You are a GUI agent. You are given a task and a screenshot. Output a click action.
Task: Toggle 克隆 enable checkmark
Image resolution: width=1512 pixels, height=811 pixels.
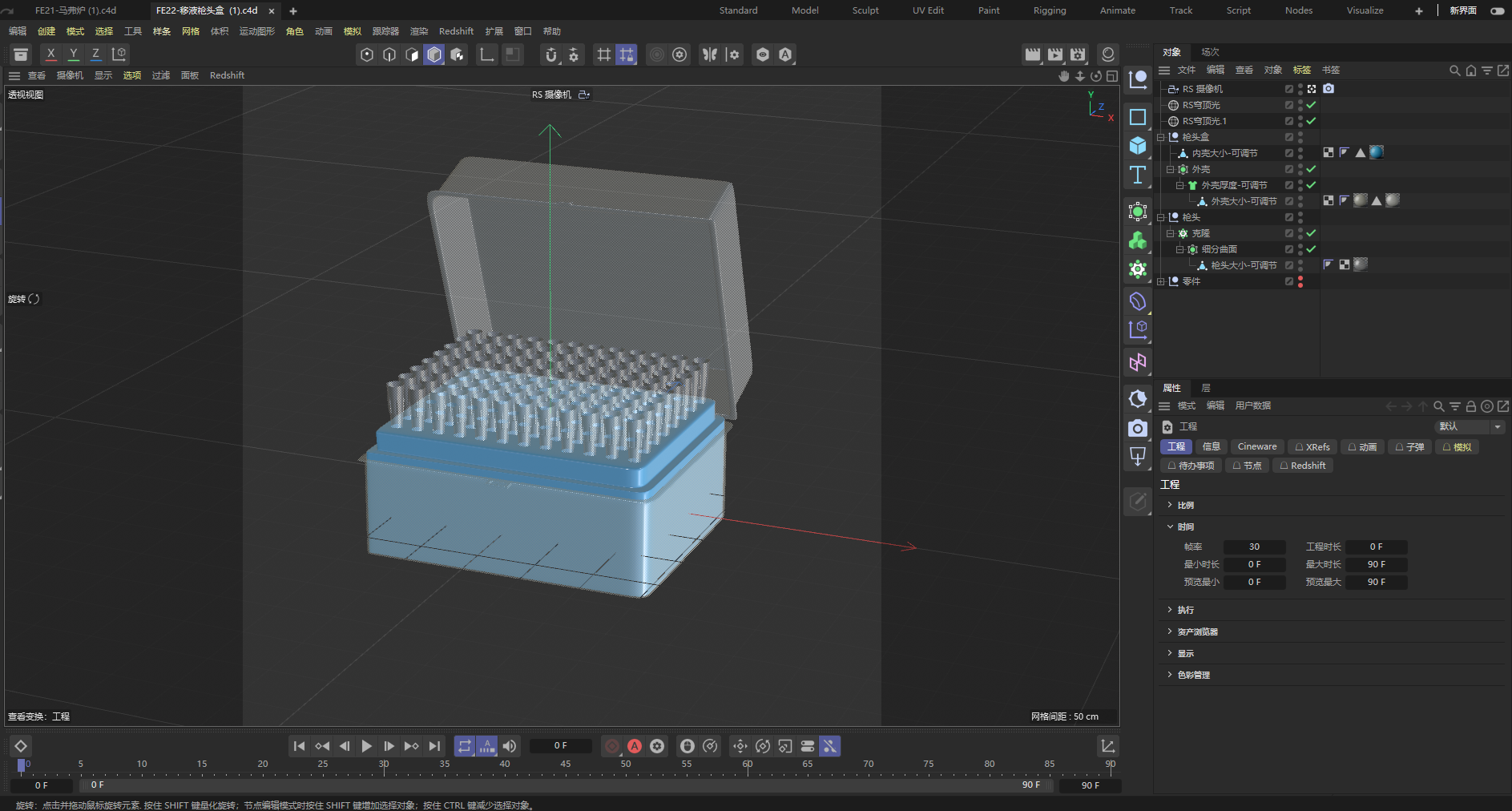(x=1312, y=233)
